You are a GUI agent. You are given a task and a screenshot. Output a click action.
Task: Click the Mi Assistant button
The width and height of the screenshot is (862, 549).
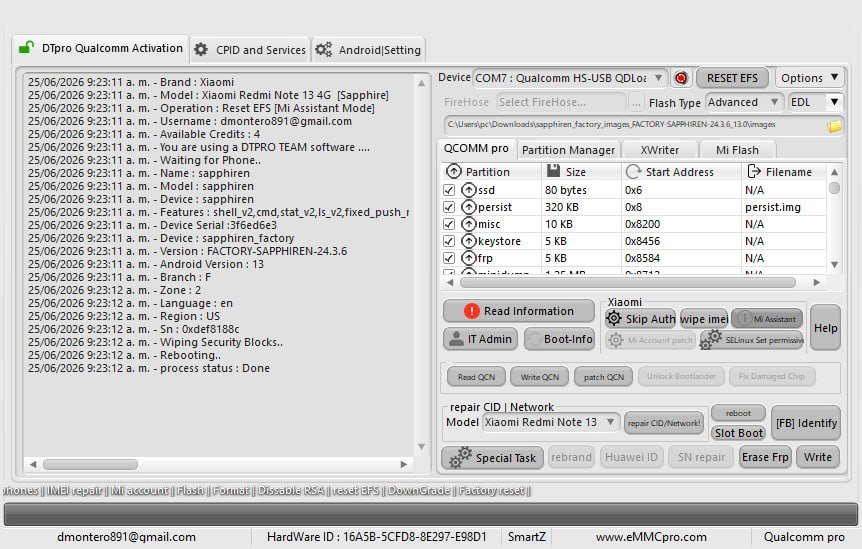(767, 319)
